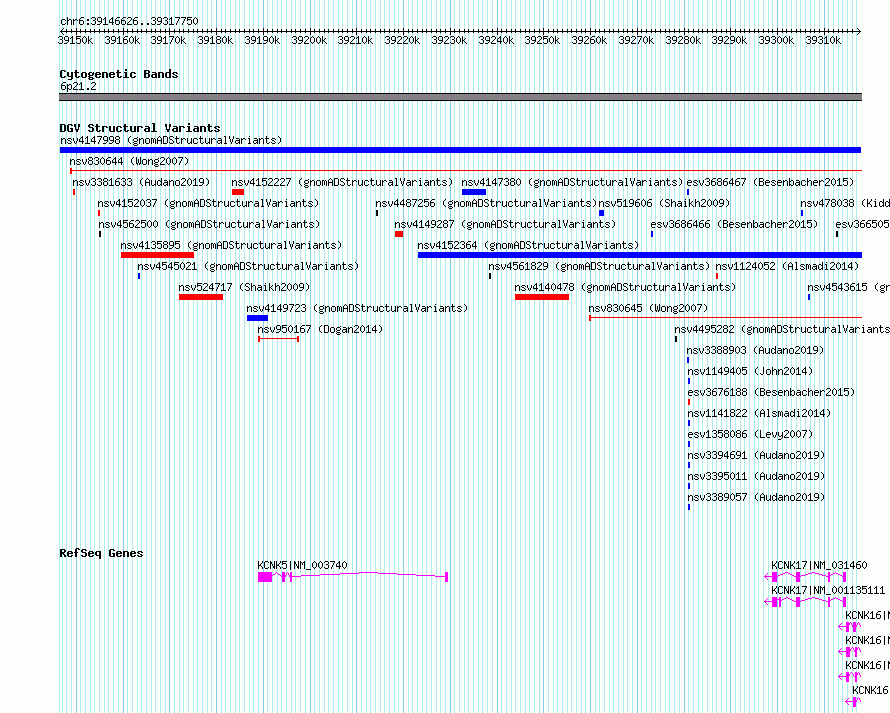Screen dimensions: 890x713
Task: Select nsv1141822 (Alsmadi2014) label
Action: tap(759, 413)
